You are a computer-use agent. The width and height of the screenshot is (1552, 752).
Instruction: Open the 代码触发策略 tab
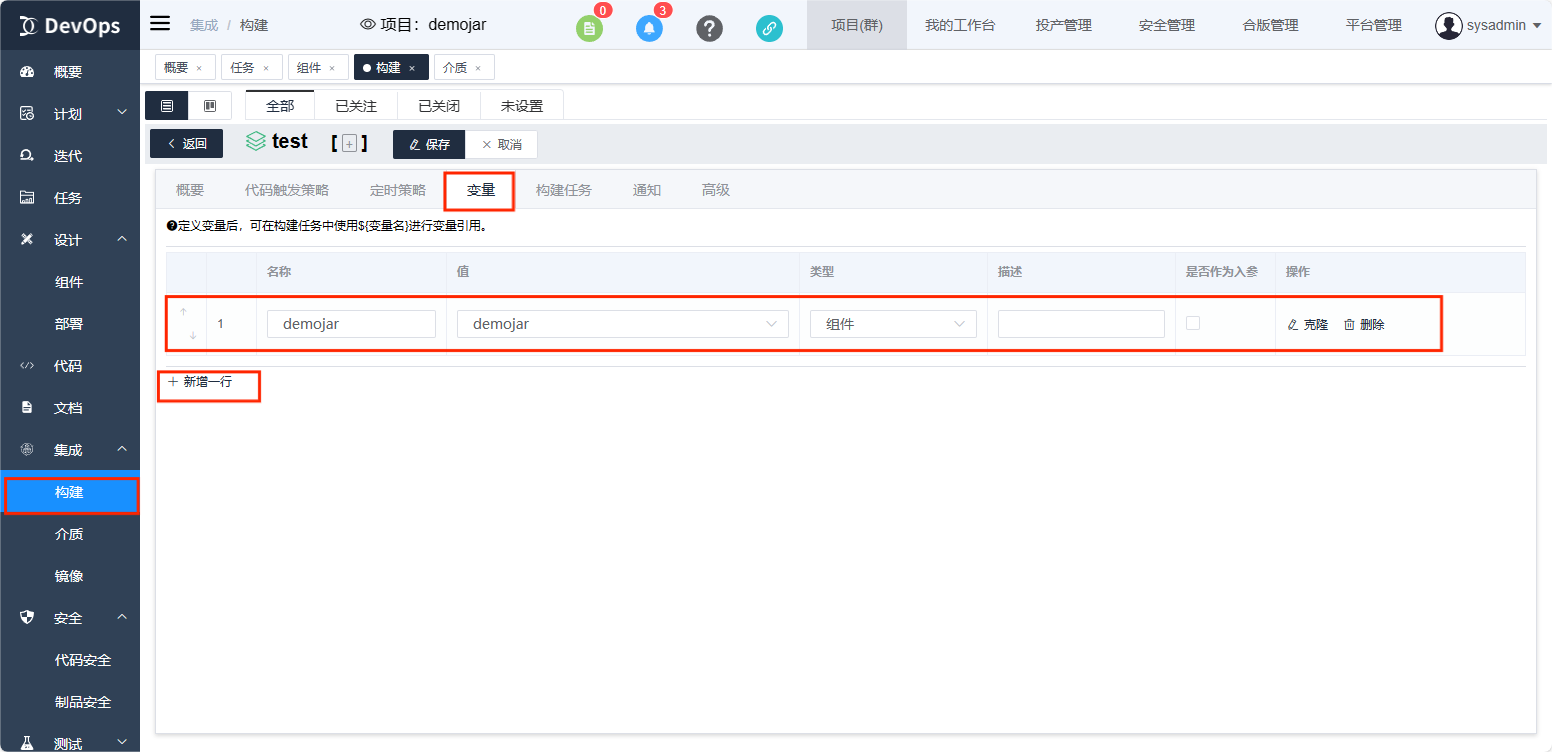coord(286,190)
